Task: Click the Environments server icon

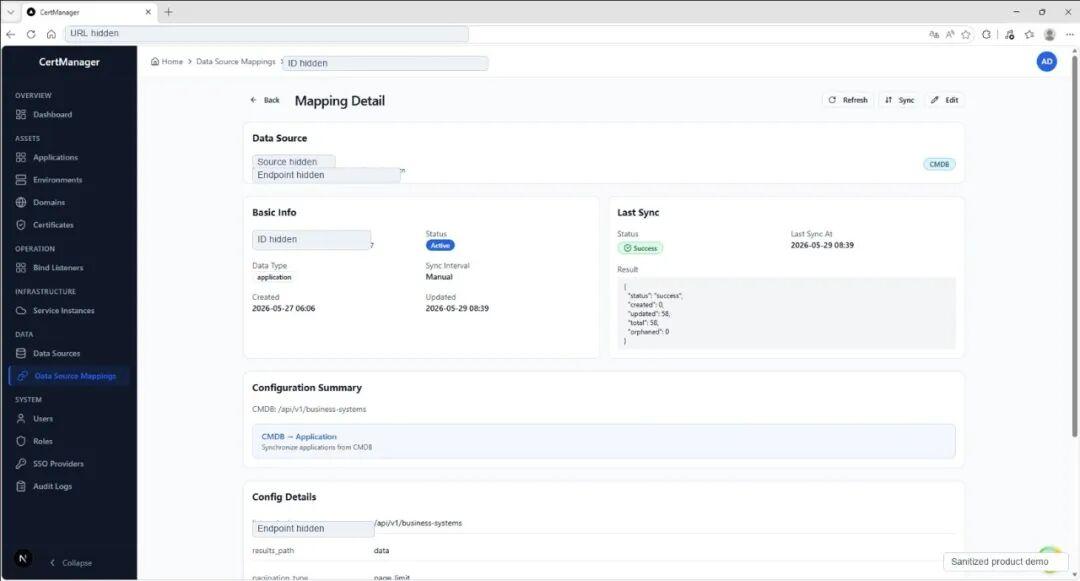Action: (21, 180)
